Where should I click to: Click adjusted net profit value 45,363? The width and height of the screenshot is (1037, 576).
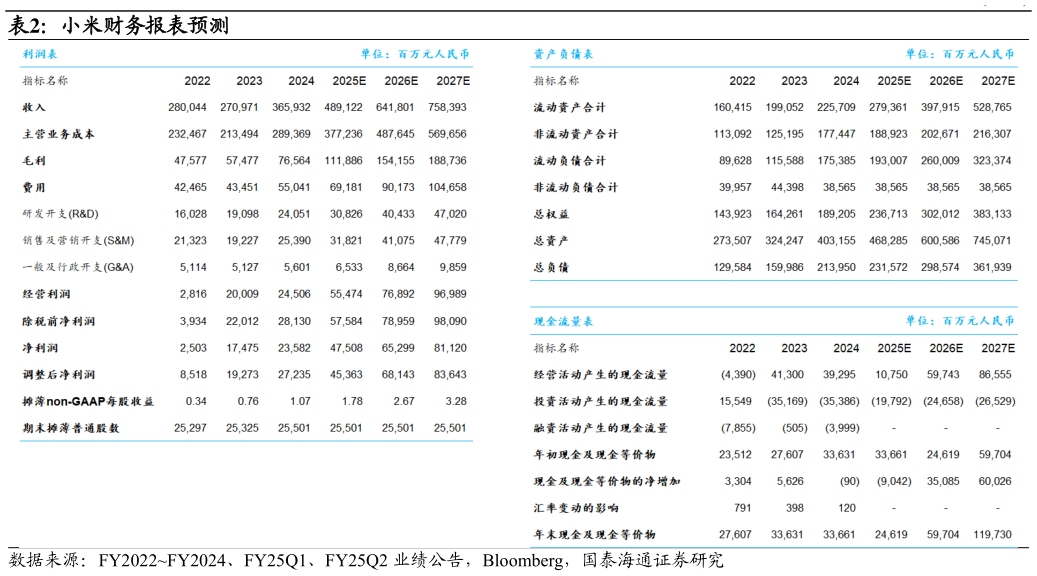[x=347, y=374]
